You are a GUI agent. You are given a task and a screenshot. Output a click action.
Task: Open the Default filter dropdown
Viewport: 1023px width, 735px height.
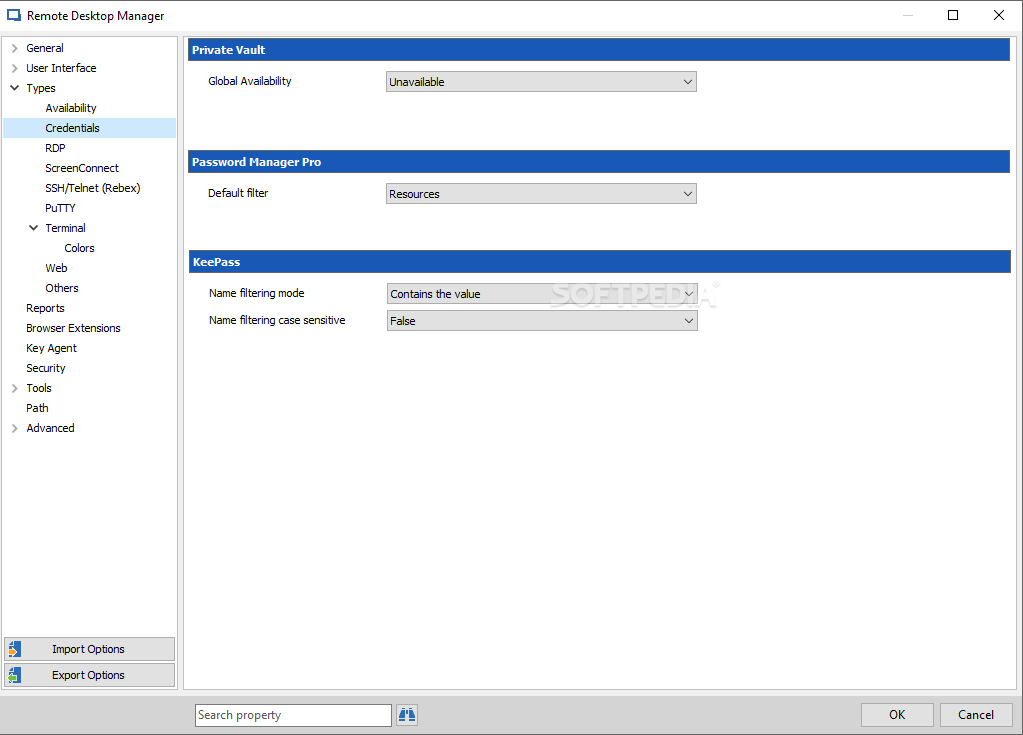coord(541,194)
